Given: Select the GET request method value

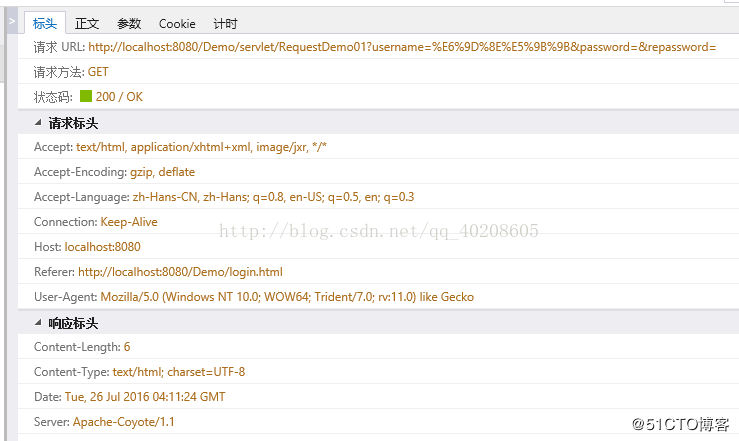Looking at the screenshot, I should [x=98, y=72].
